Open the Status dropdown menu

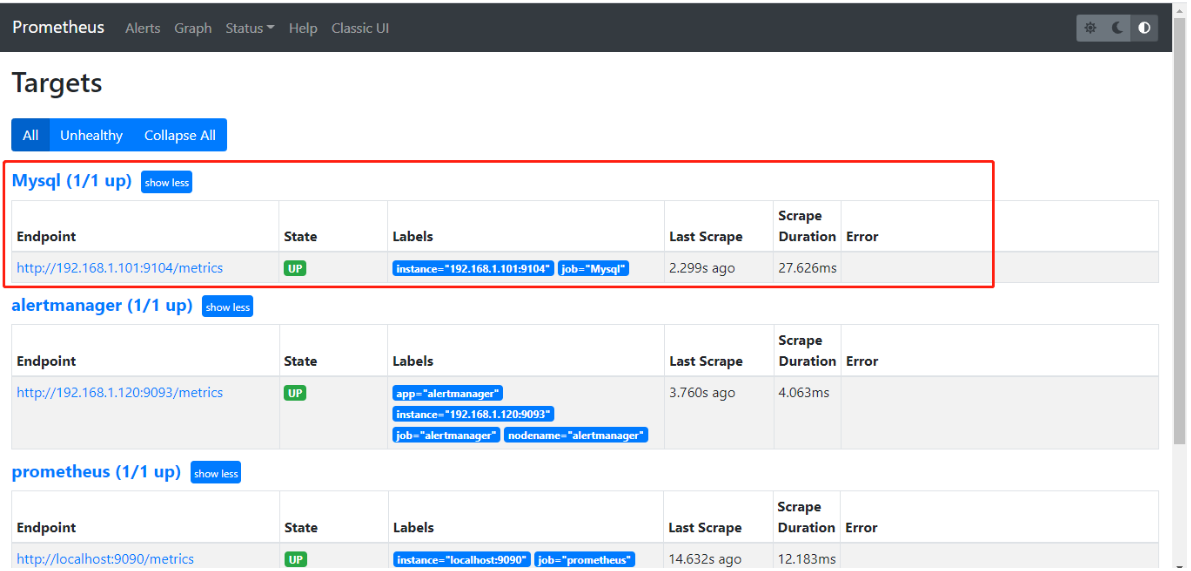point(249,28)
